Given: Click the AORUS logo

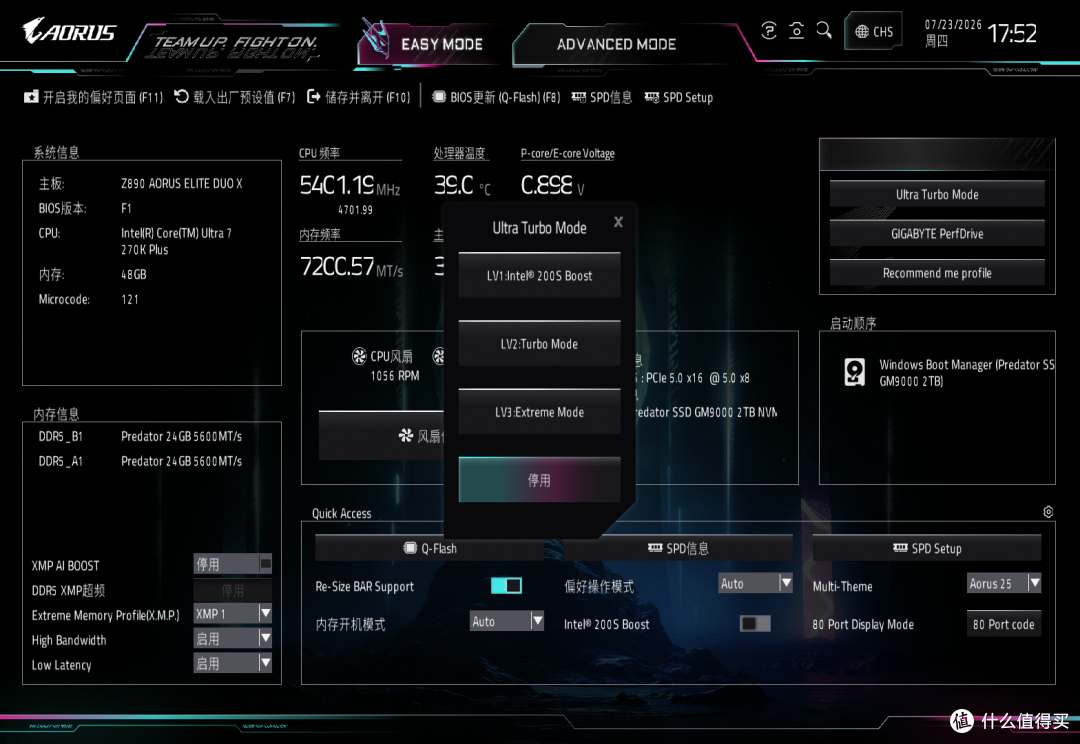Looking at the screenshot, I should coord(69,31).
